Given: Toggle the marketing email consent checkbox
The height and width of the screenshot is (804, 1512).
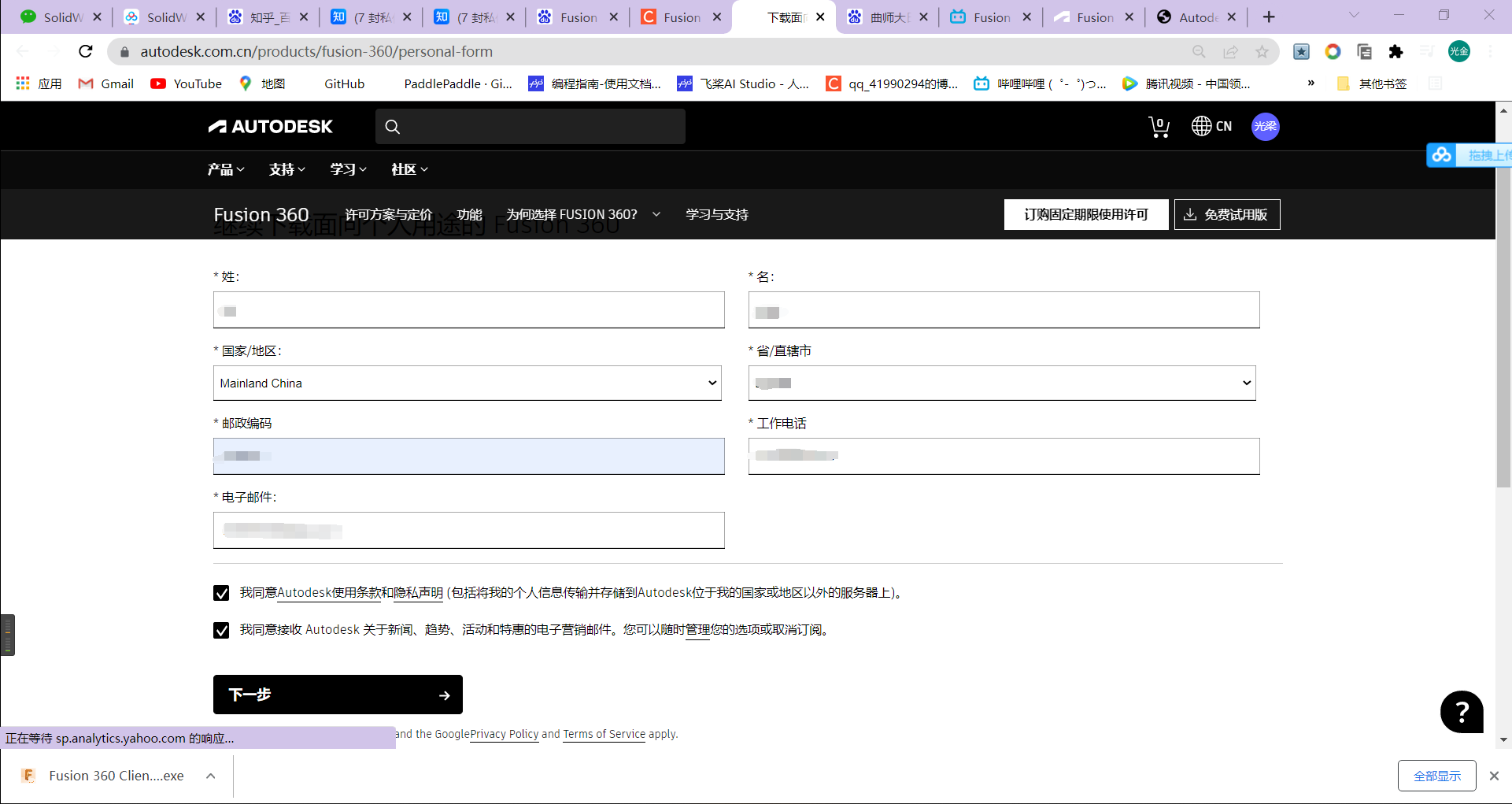Looking at the screenshot, I should (x=221, y=630).
